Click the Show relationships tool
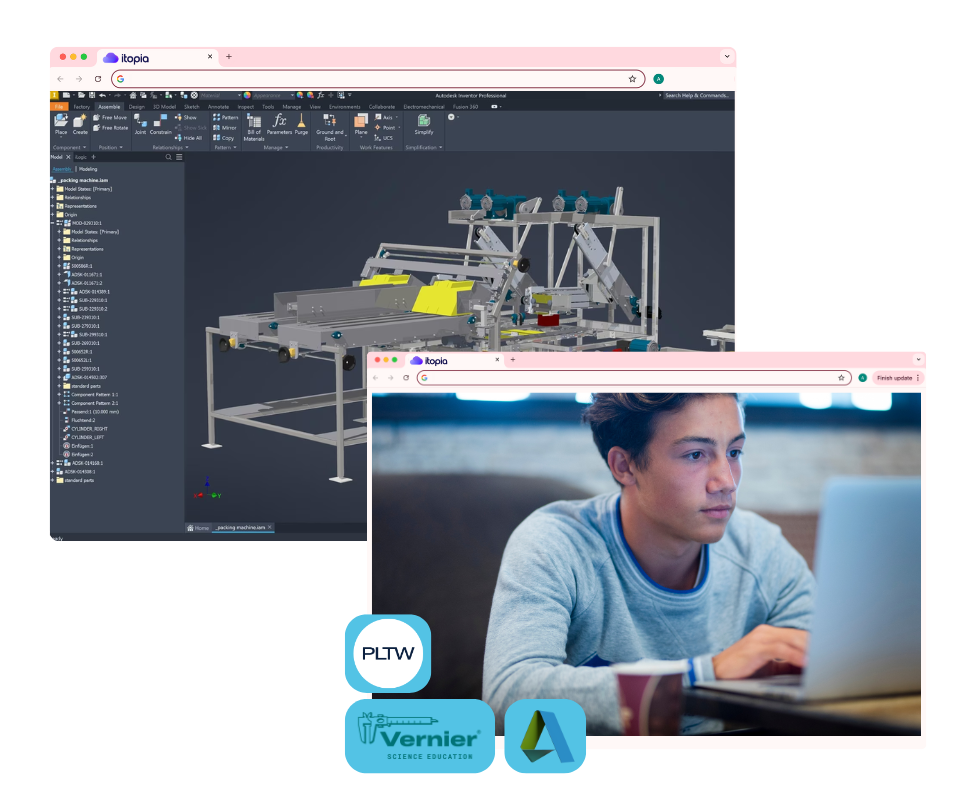The height and width of the screenshot is (803, 953). point(186,117)
